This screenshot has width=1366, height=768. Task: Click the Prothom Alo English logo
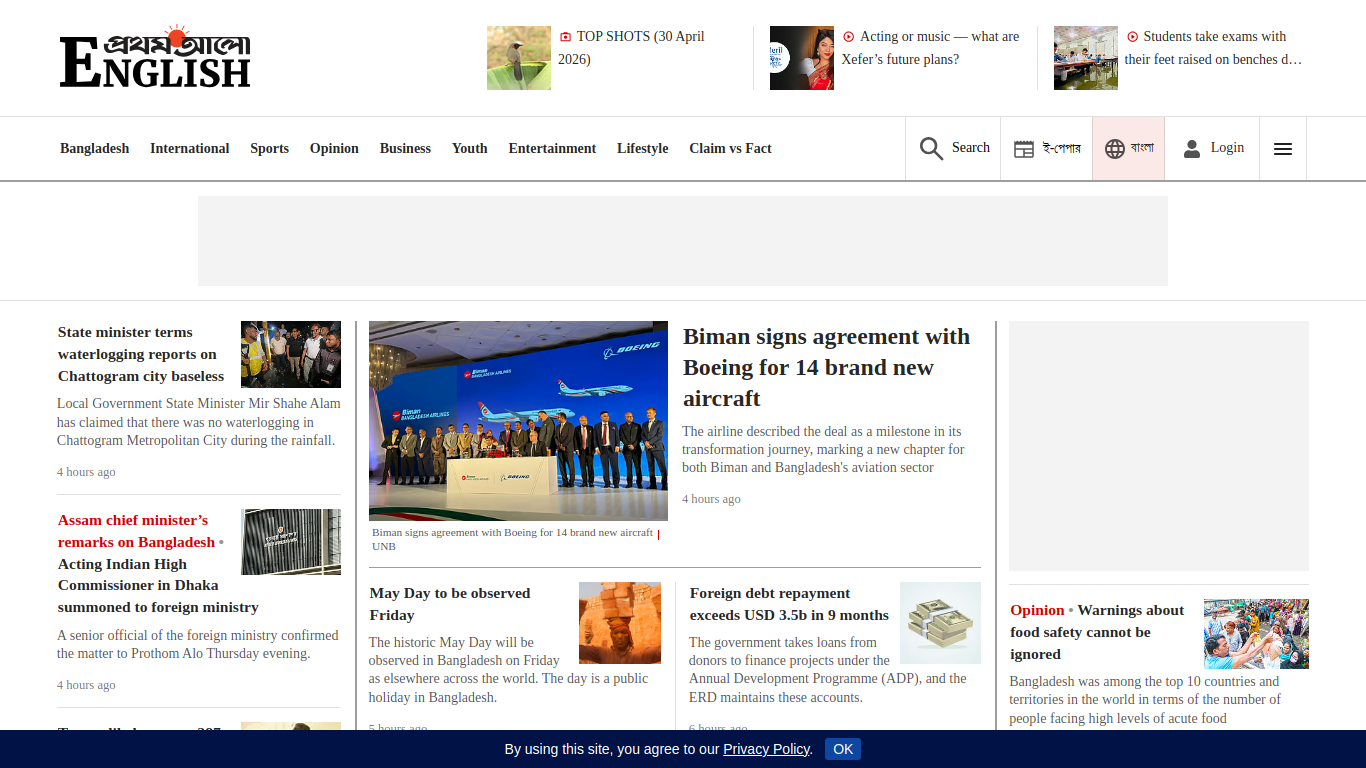click(155, 57)
